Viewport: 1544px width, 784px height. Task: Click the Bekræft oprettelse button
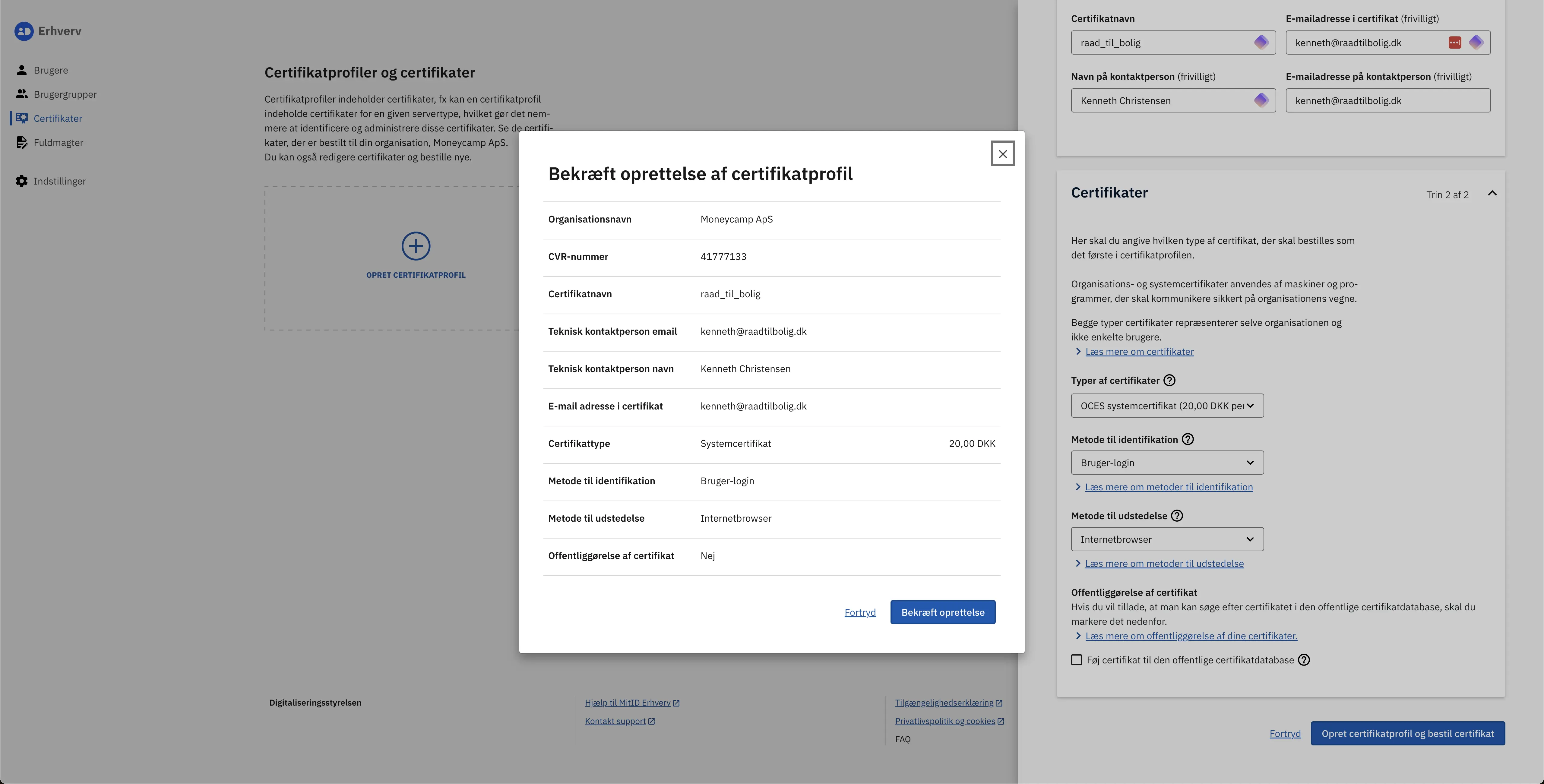coord(943,612)
